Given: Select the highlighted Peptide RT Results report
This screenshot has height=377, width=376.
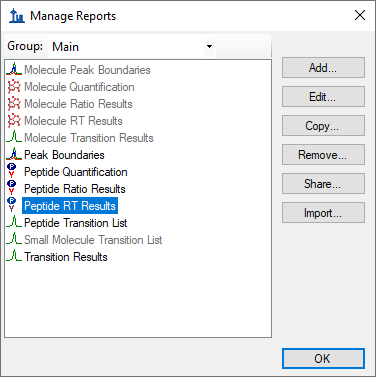Looking at the screenshot, I should click(70, 206).
